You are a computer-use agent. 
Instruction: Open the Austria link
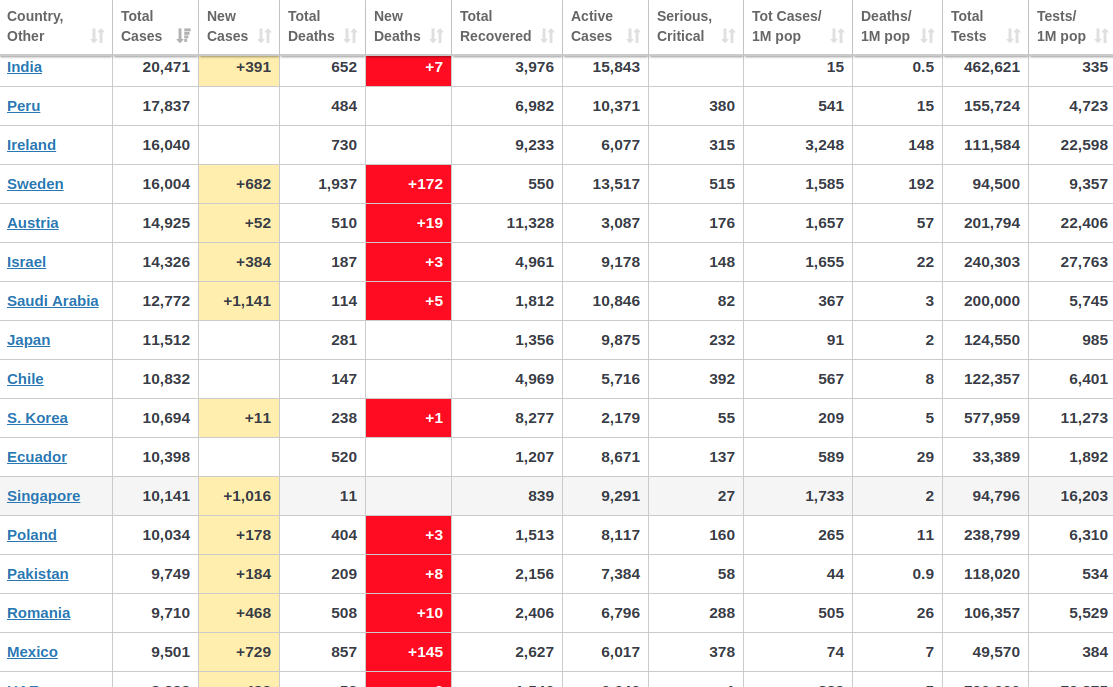pos(33,223)
